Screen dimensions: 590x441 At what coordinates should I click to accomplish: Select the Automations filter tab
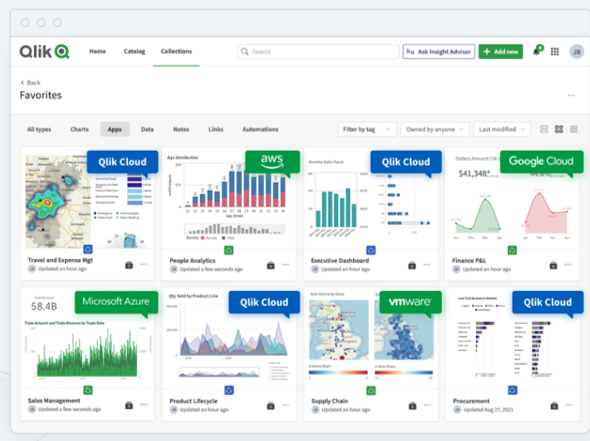(260, 129)
